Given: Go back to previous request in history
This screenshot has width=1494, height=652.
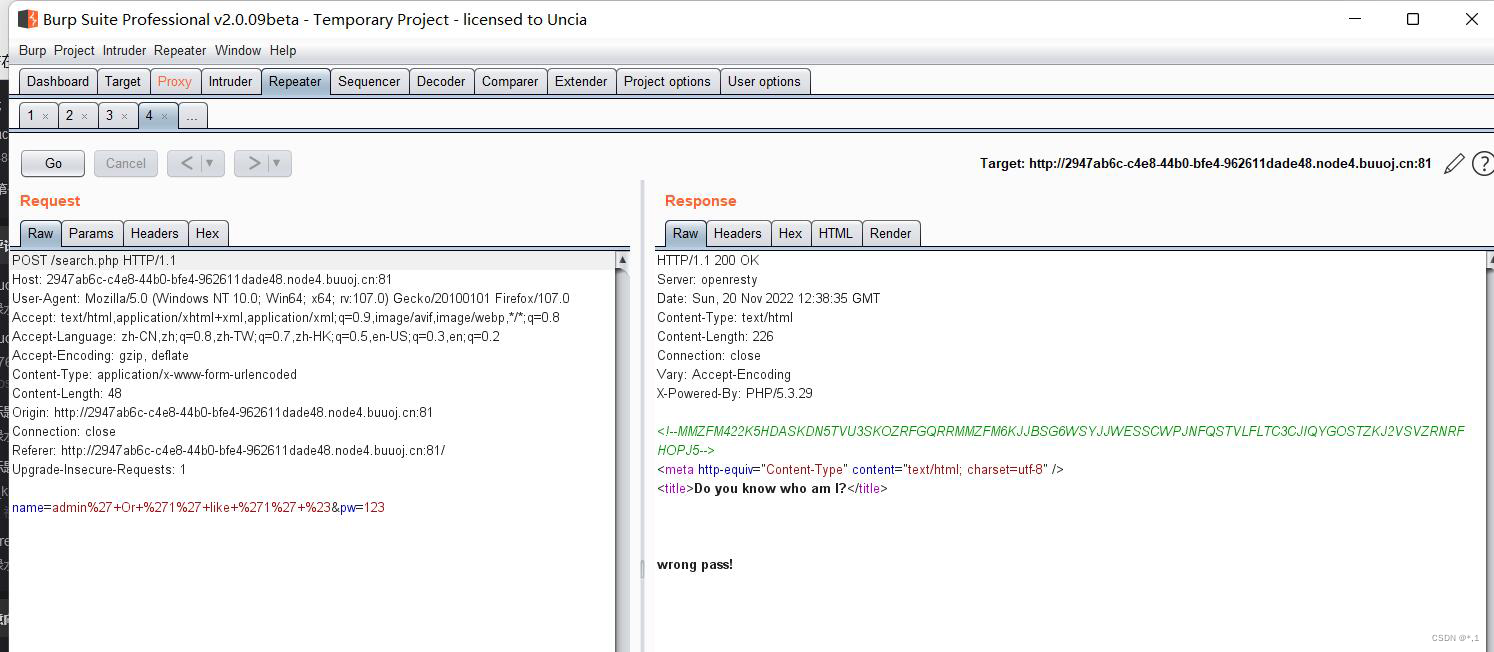Looking at the screenshot, I should [186, 163].
